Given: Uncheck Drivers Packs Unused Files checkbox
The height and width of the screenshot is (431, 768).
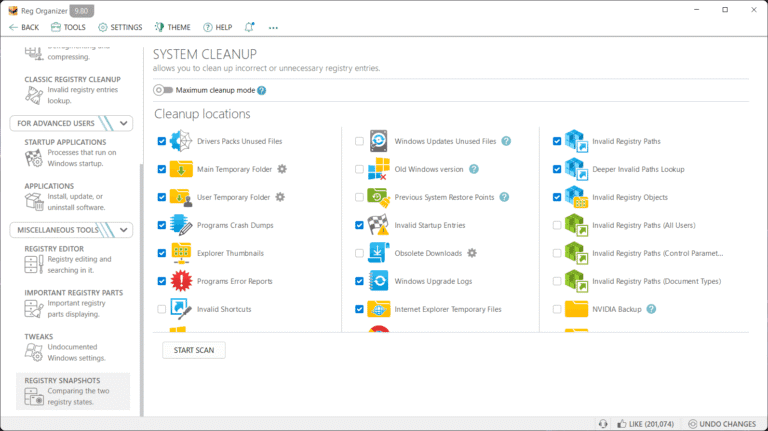Looking at the screenshot, I should (162, 141).
